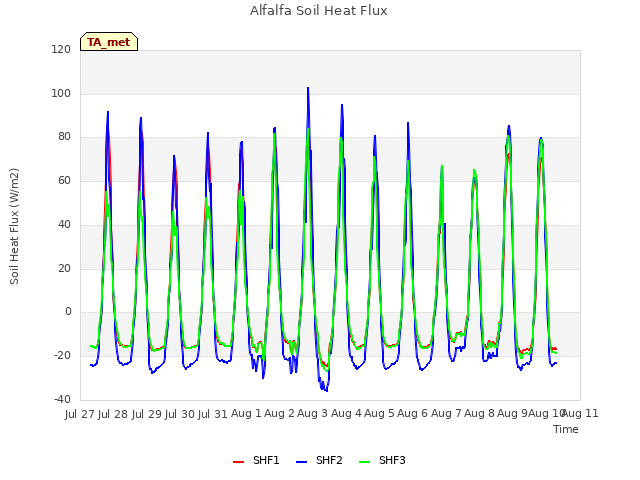The height and width of the screenshot is (480, 640).
Task: Click the green SHF3 legend swatch
Action: pyautogui.click(x=364, y=462)
